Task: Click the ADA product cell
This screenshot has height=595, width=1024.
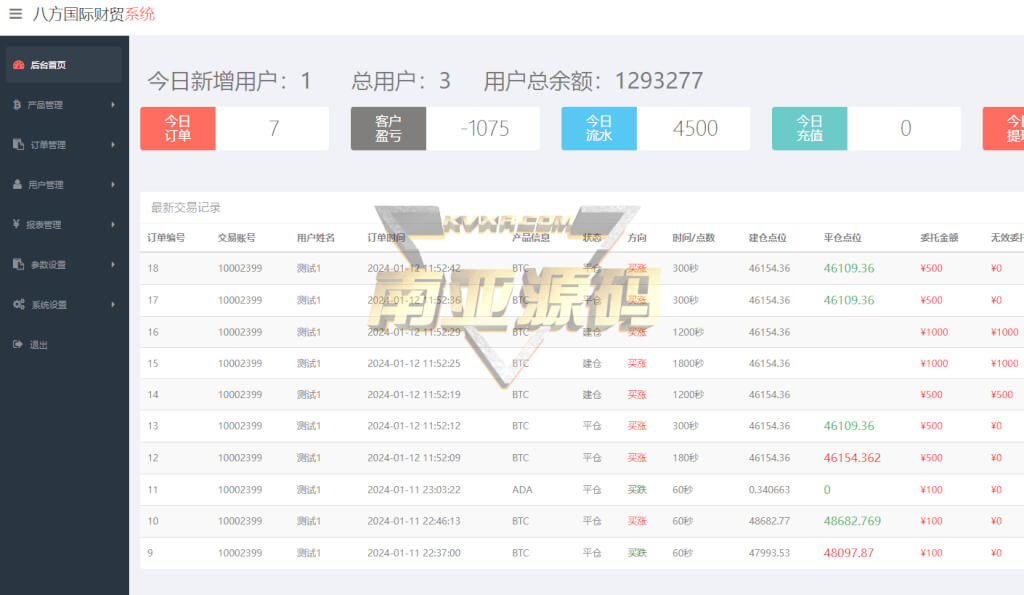Action: [x=522, y=489]
